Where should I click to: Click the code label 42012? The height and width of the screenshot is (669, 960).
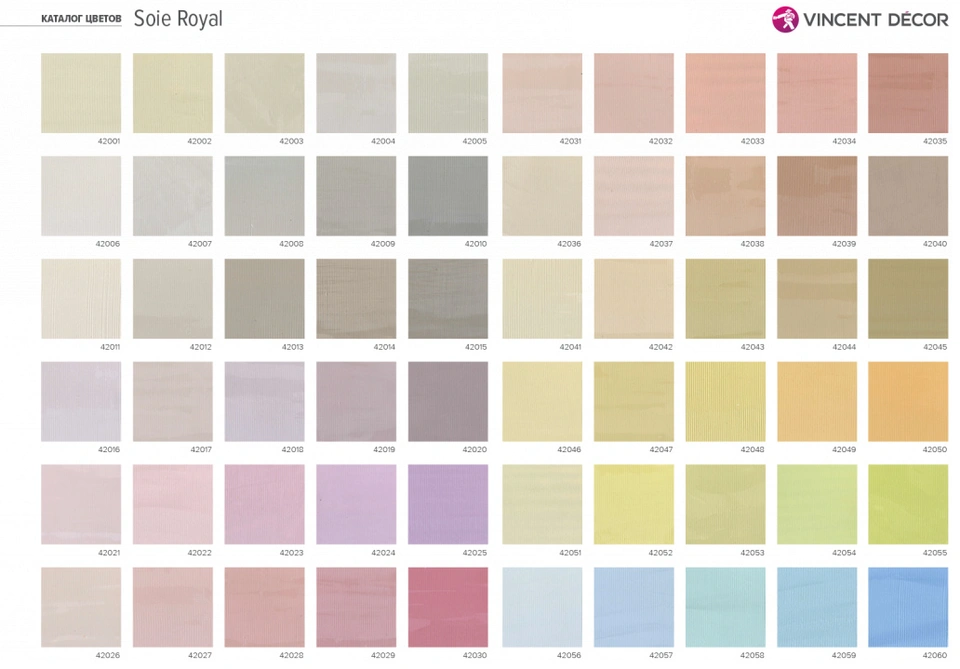[x=200, y=347]
